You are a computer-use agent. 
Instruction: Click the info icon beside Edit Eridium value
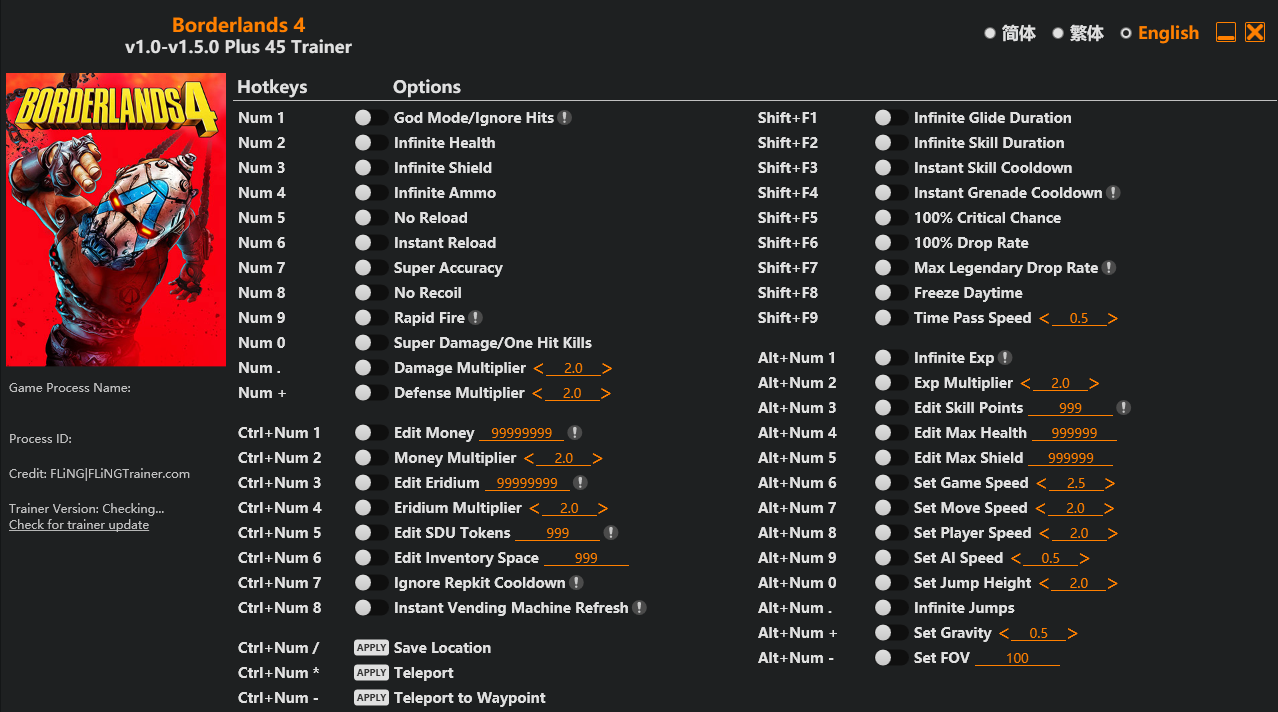[x=580, y=483]
